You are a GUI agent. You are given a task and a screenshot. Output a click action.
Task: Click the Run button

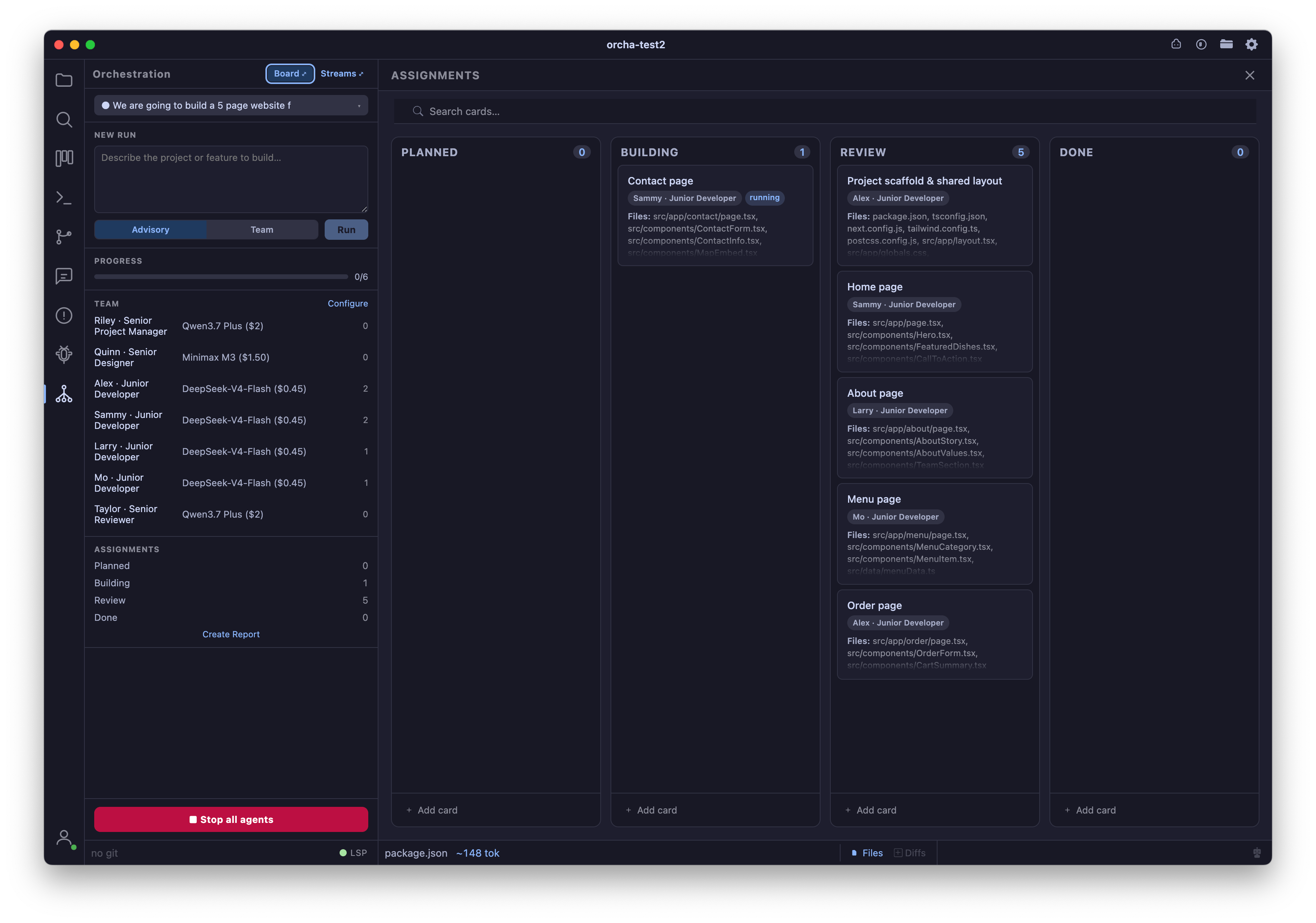(346, 229)
